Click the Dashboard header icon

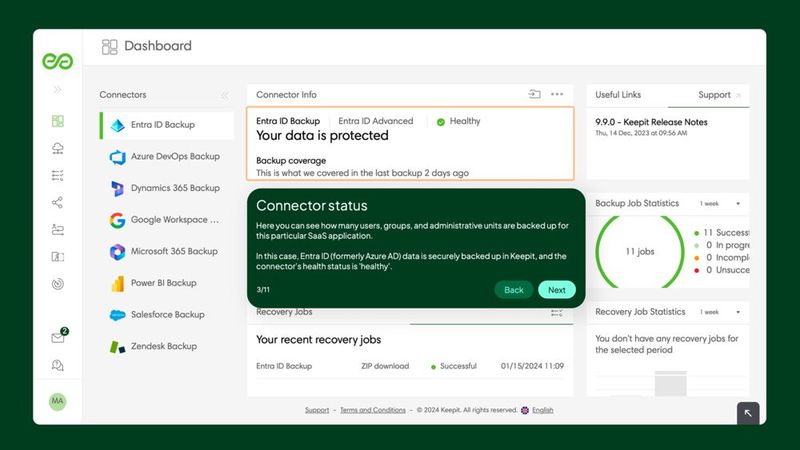point(109,46)
